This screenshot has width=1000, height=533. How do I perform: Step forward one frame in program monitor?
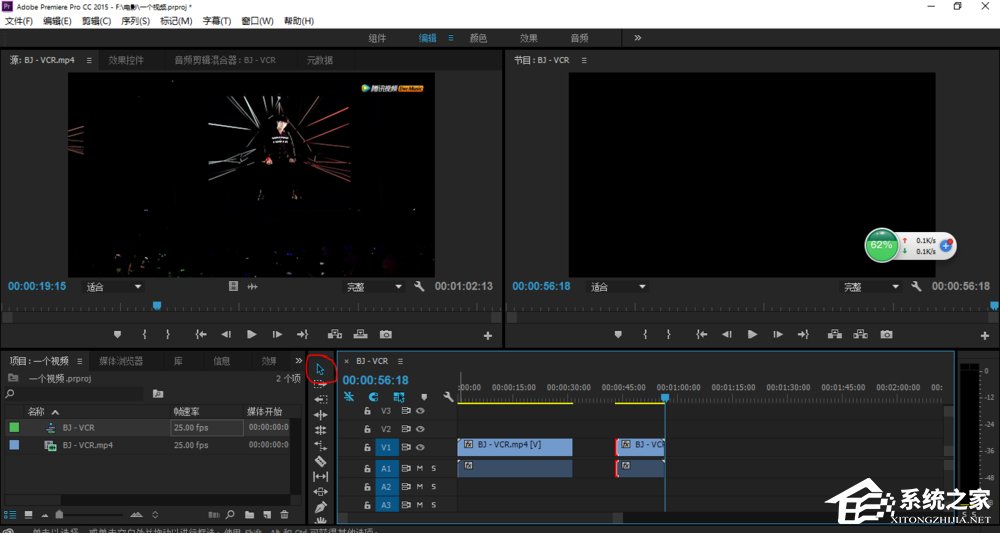coord(777,334)
